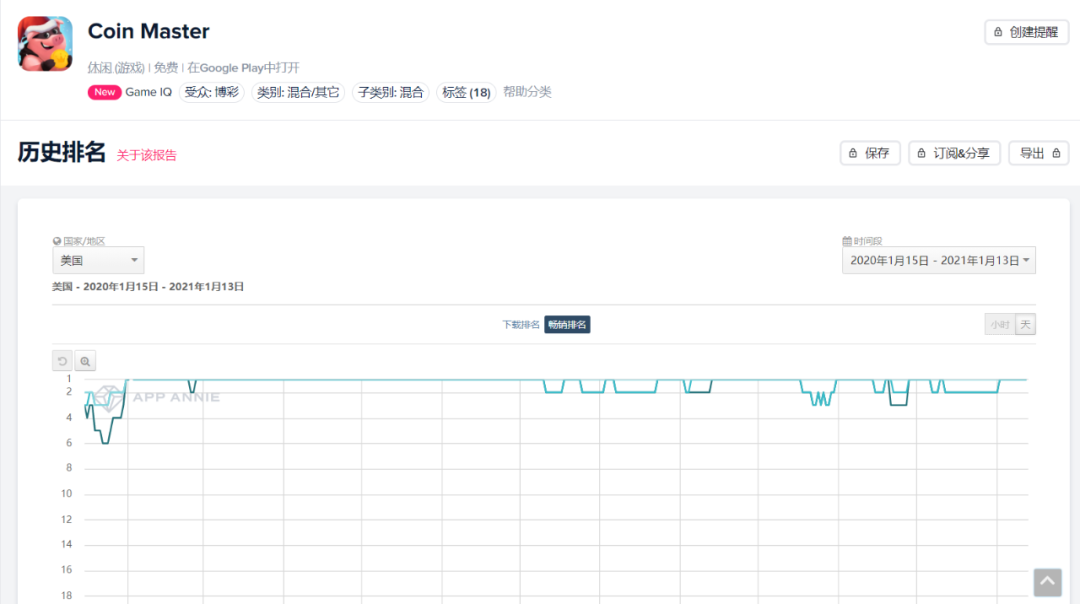Switch to the 下载排名 tab

point(521,324)
